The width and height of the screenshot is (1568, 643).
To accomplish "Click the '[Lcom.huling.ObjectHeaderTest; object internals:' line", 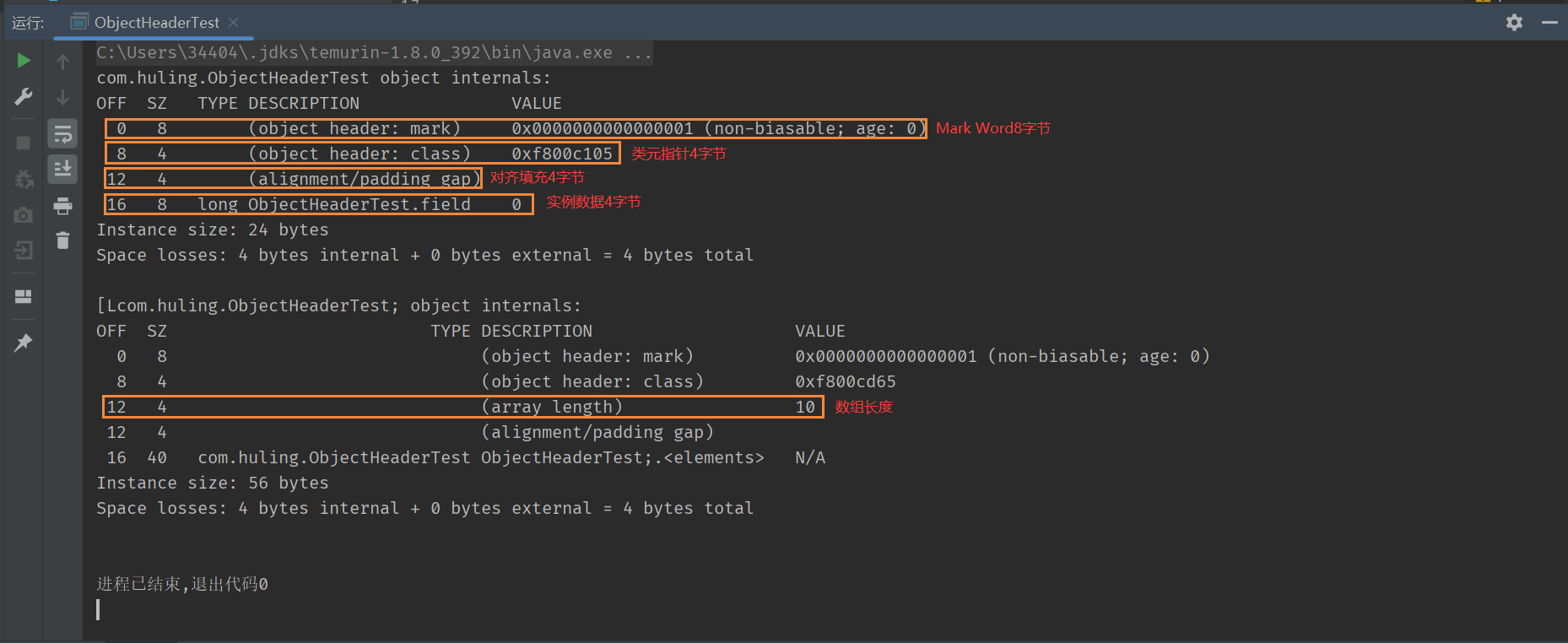I will [x=338, y=305].
